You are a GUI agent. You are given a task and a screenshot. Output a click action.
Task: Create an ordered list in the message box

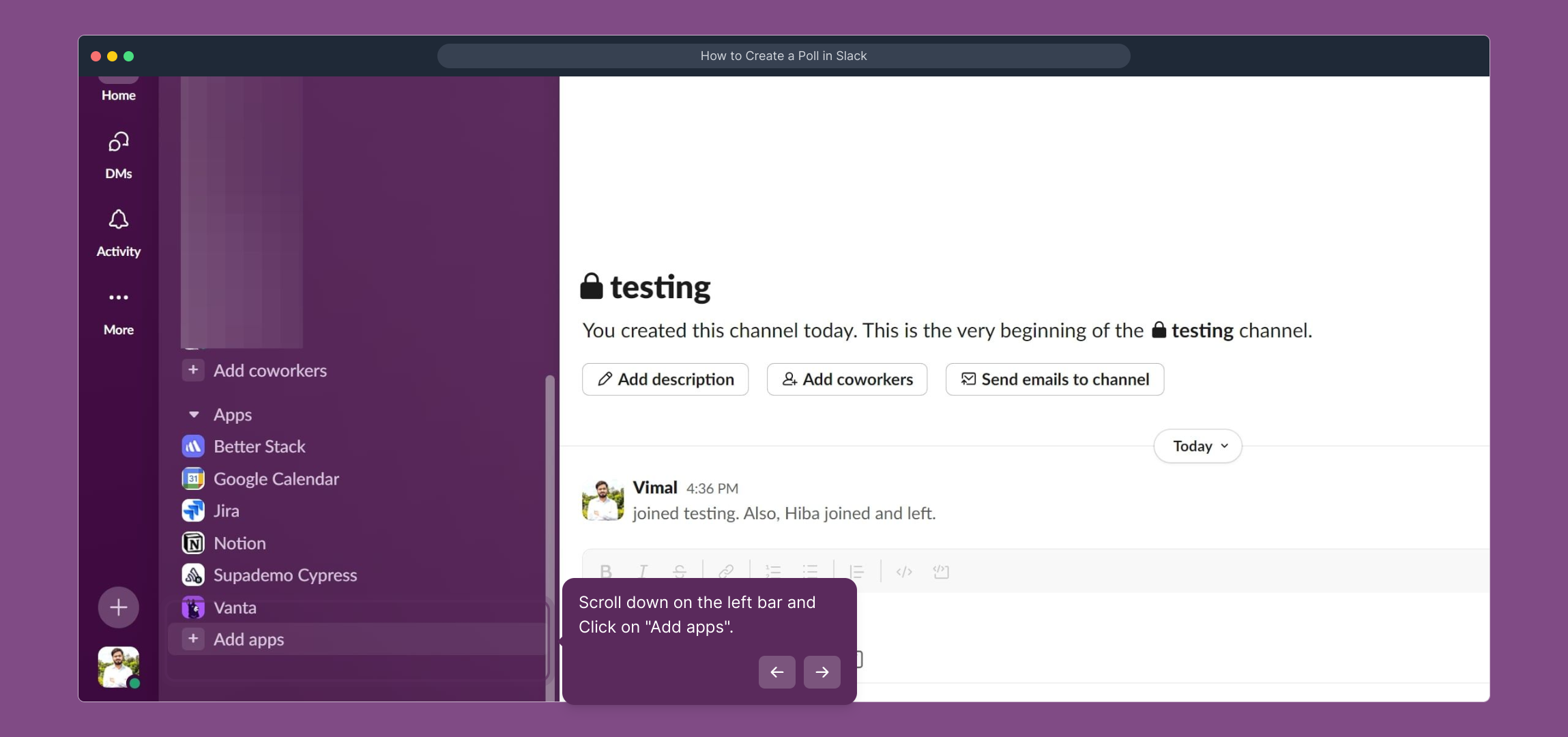(772, 572)
